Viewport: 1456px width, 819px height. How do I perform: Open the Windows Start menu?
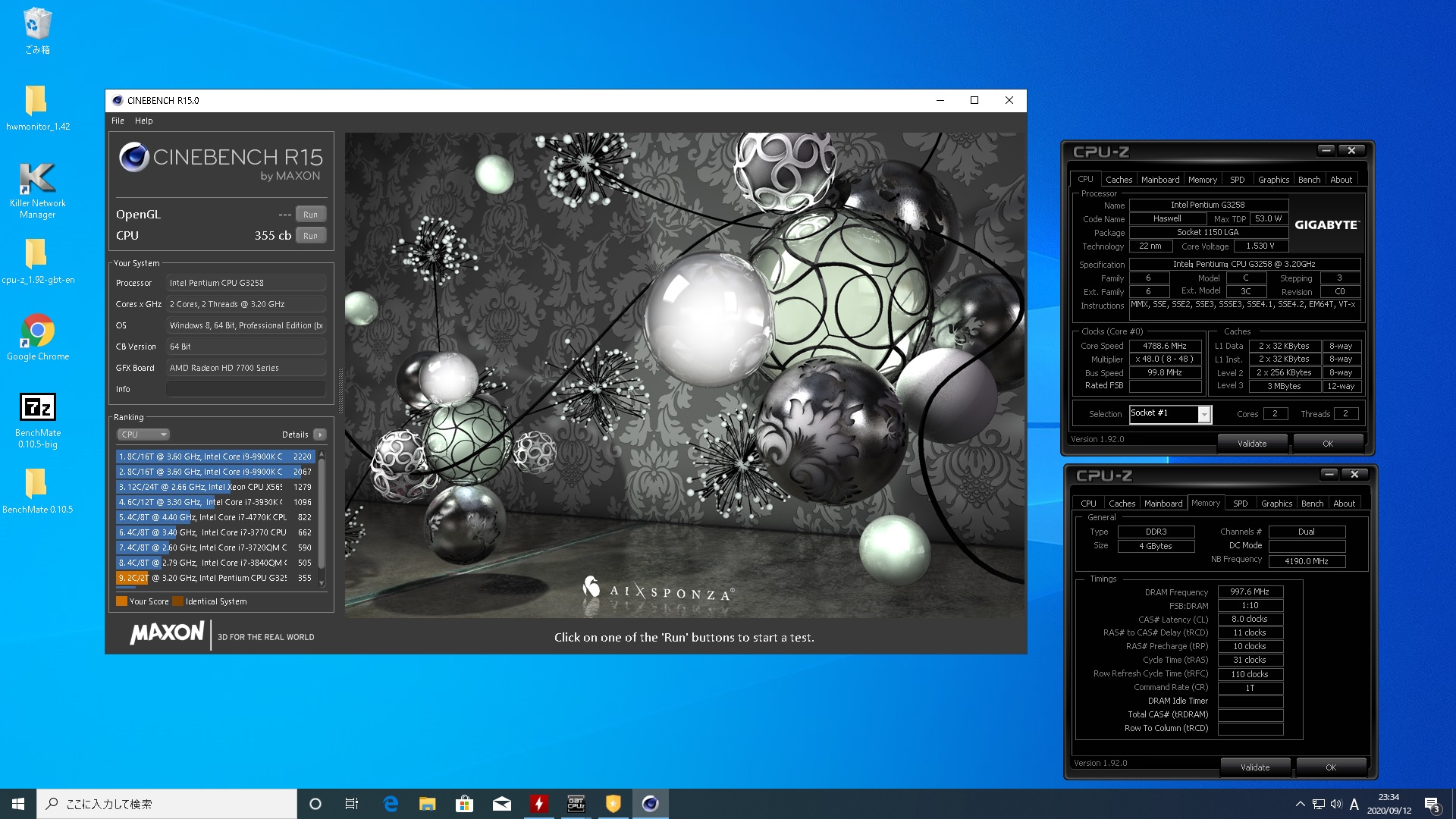[18, 804]
